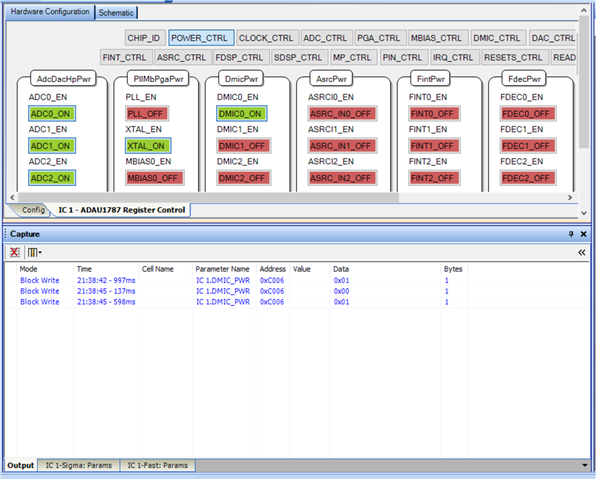Image resolution: width=596 pixels, height=479 pixels.
Task: Pin the Capture panel
Action: click(571, 234)
